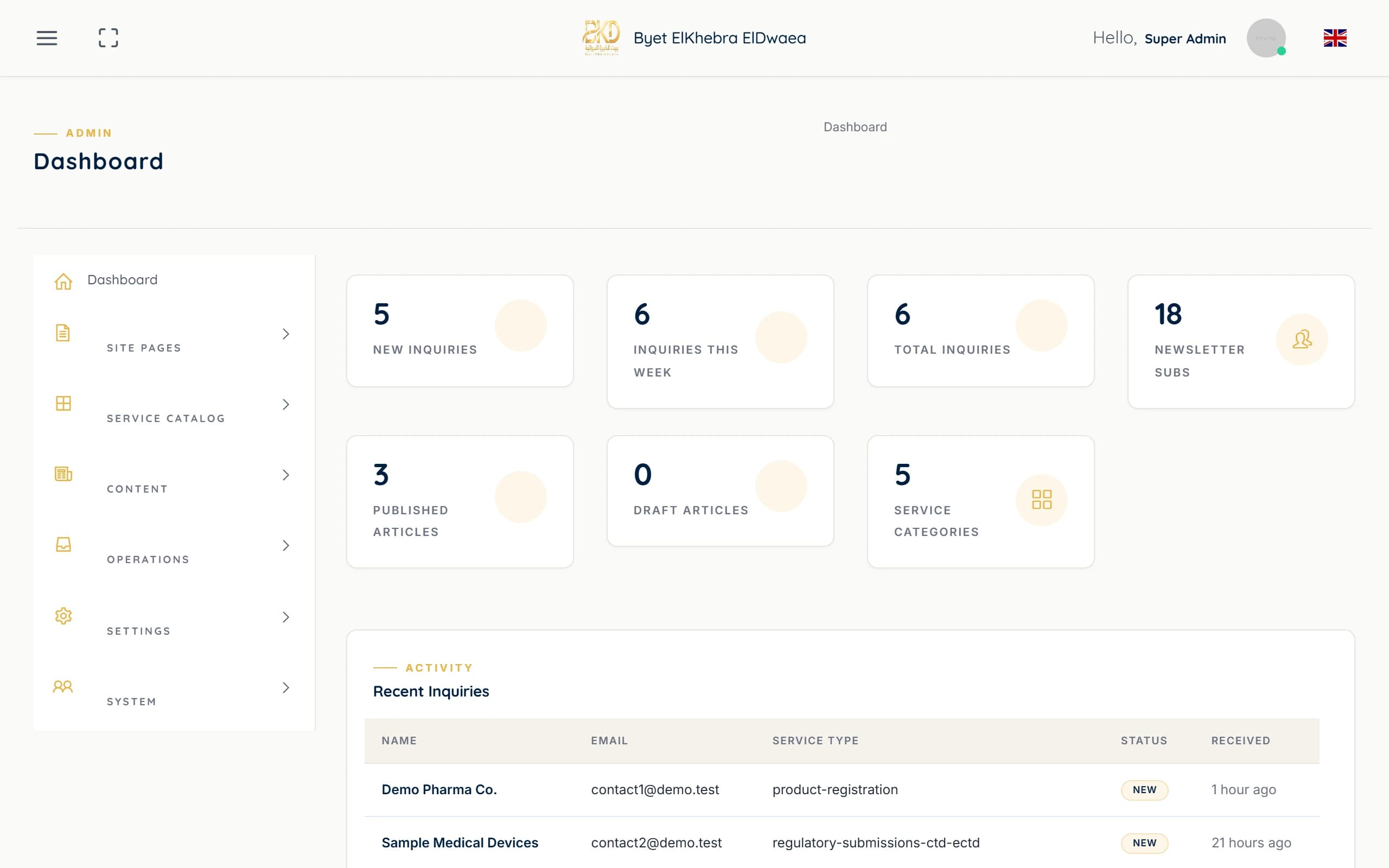
Task: Open the Published Articles stat card
Action: click(x=460, y=502)
